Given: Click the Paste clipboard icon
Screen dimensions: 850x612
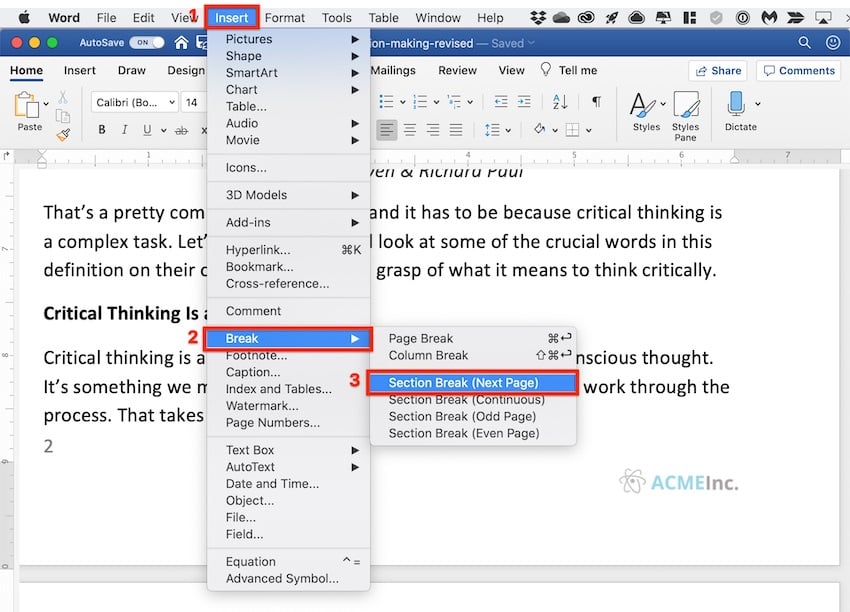Looking at the screenshot, I should [x=27, y=105].
